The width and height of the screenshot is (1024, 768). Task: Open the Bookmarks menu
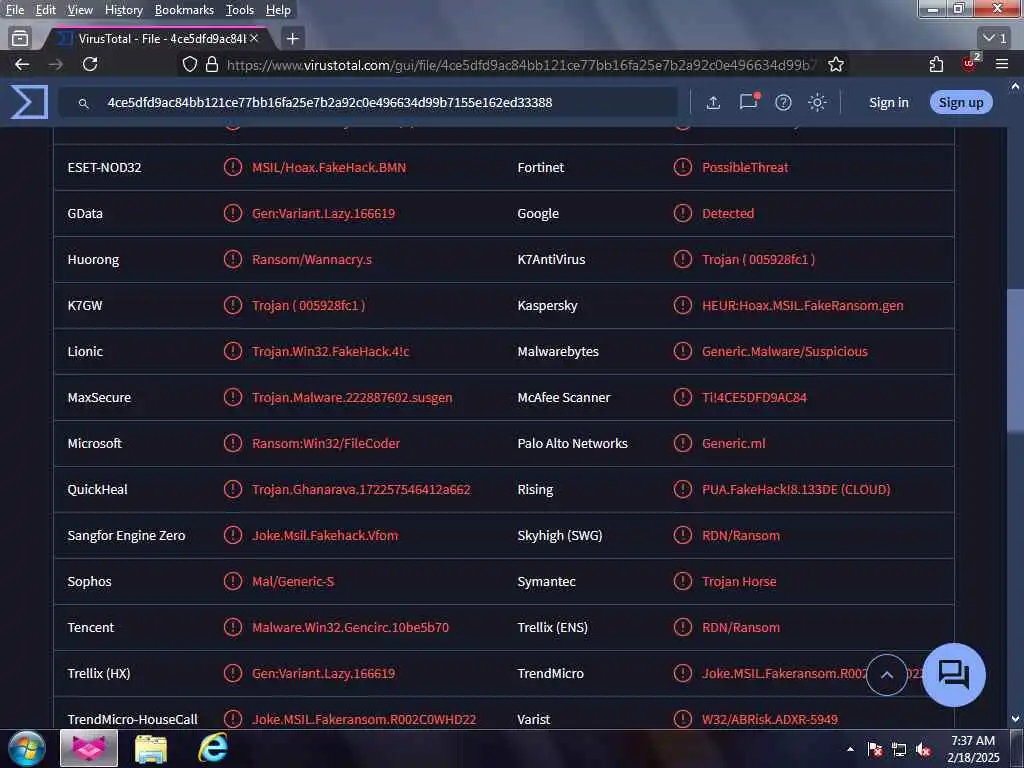click(184, 10)
